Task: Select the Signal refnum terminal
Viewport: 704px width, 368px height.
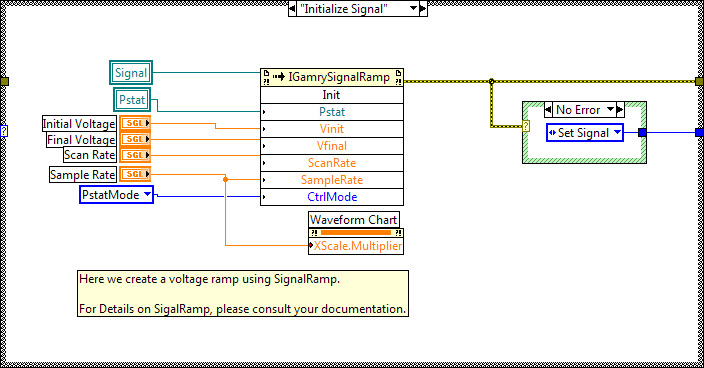Action: (x=131, y=73)
